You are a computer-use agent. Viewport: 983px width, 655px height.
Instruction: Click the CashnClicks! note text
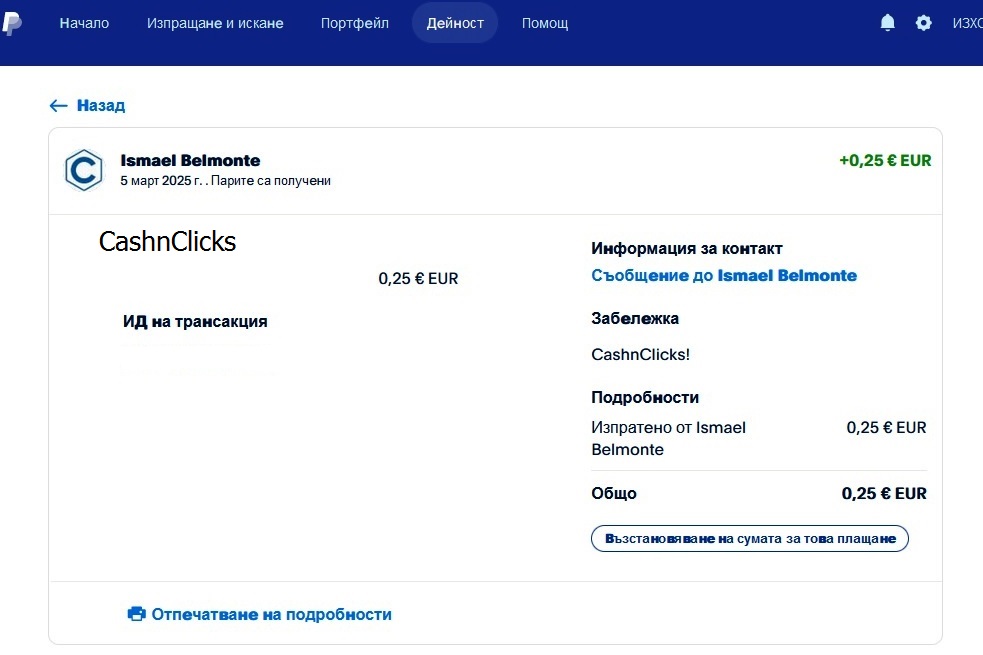pos(640,355)
